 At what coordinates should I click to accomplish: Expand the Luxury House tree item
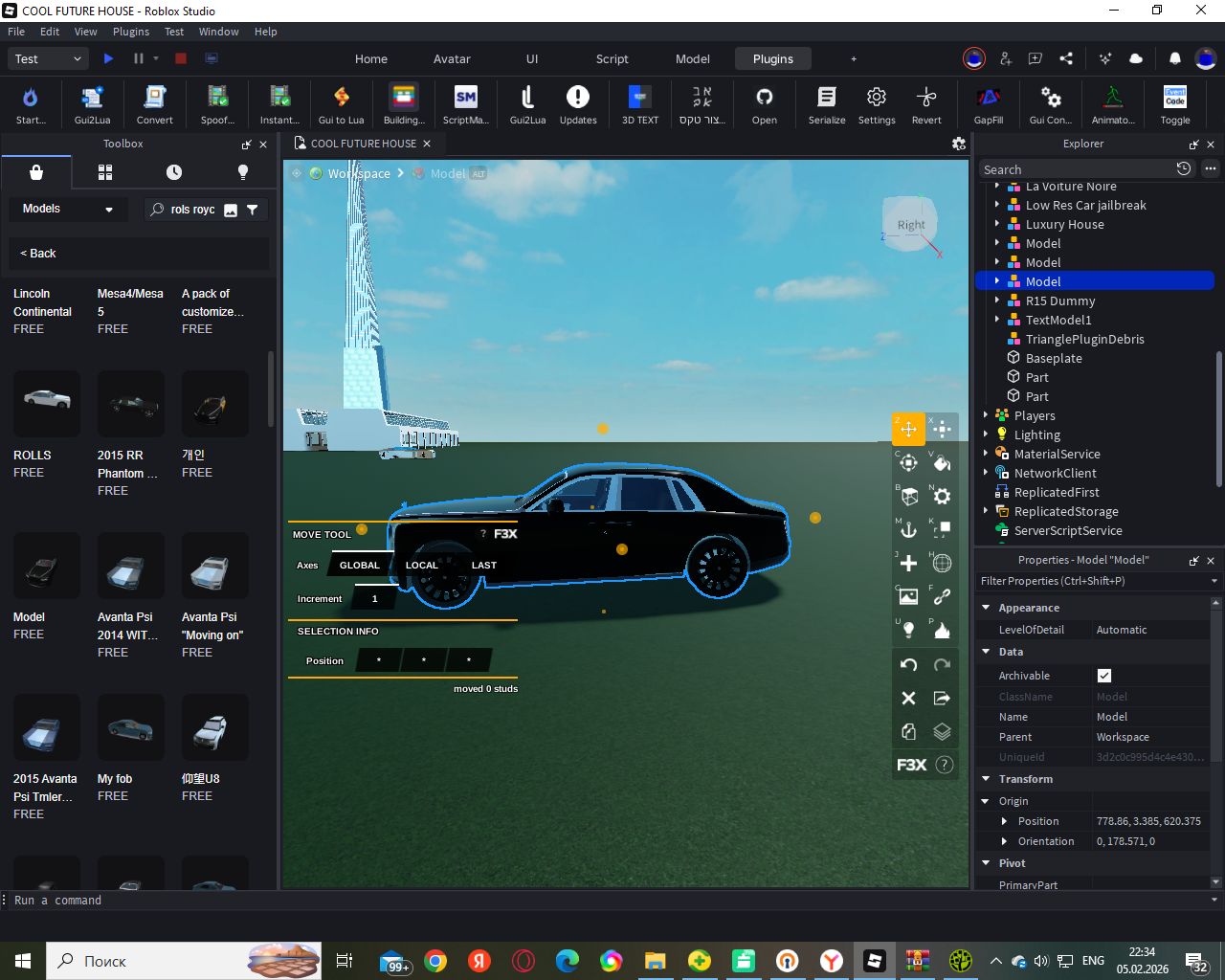click(996, 224)
